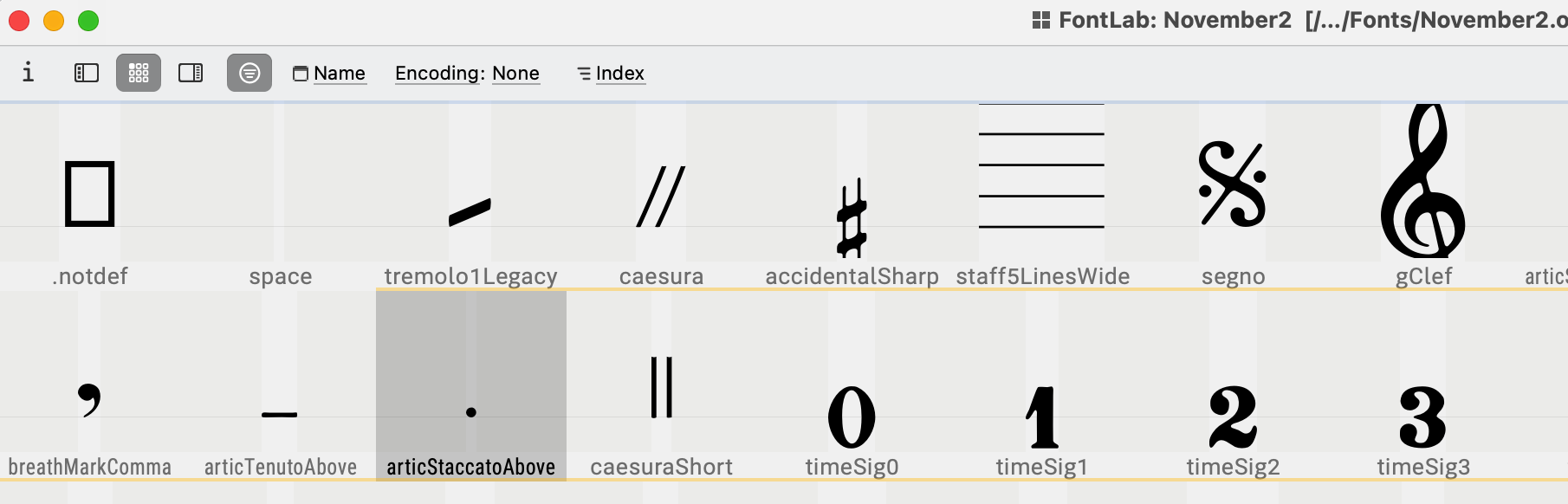The height and width of the screenshot is (504, 1568).
Task: Open the Index sorting dropdown
Action: coord(612,74)
